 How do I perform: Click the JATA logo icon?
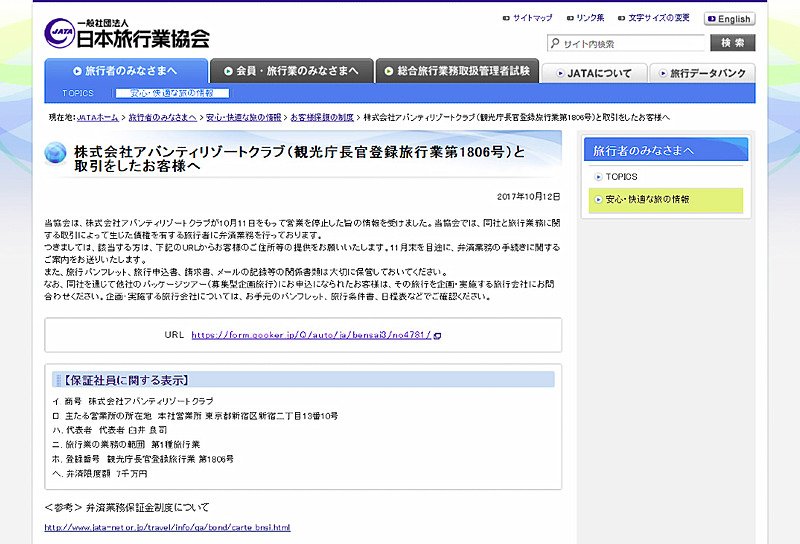click(60, 33)
